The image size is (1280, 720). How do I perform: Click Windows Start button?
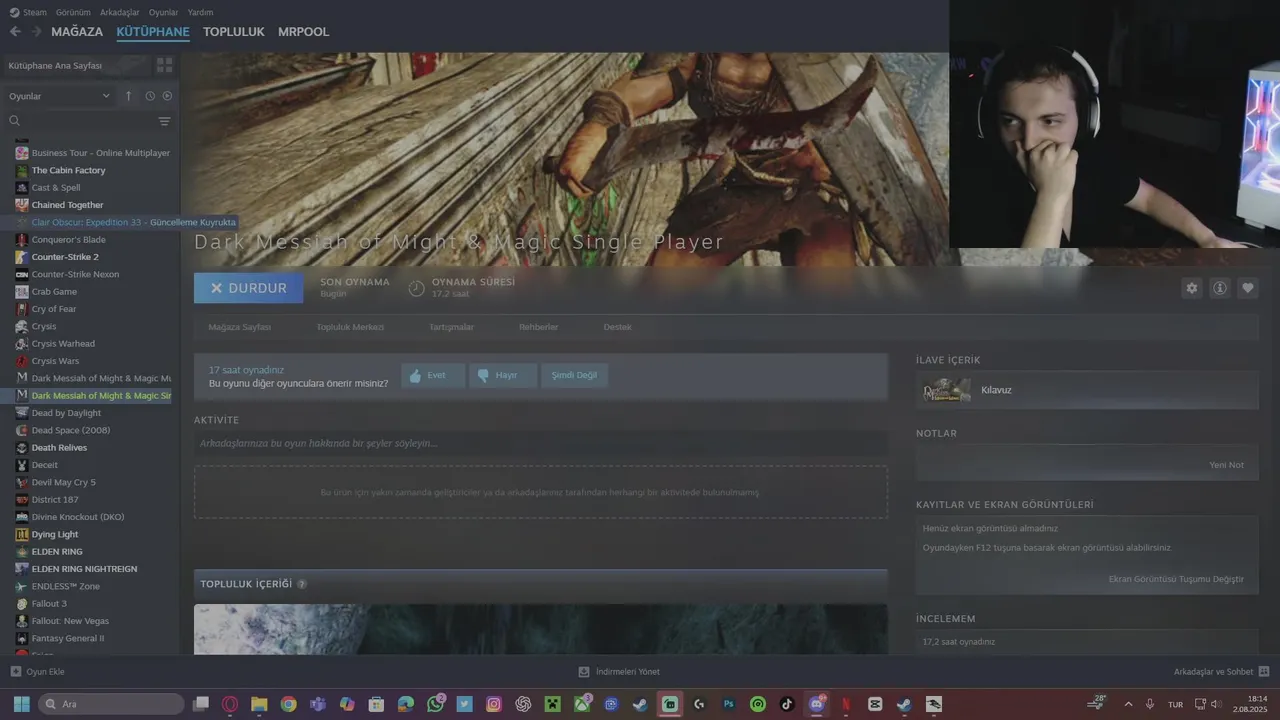coord(21,704)
